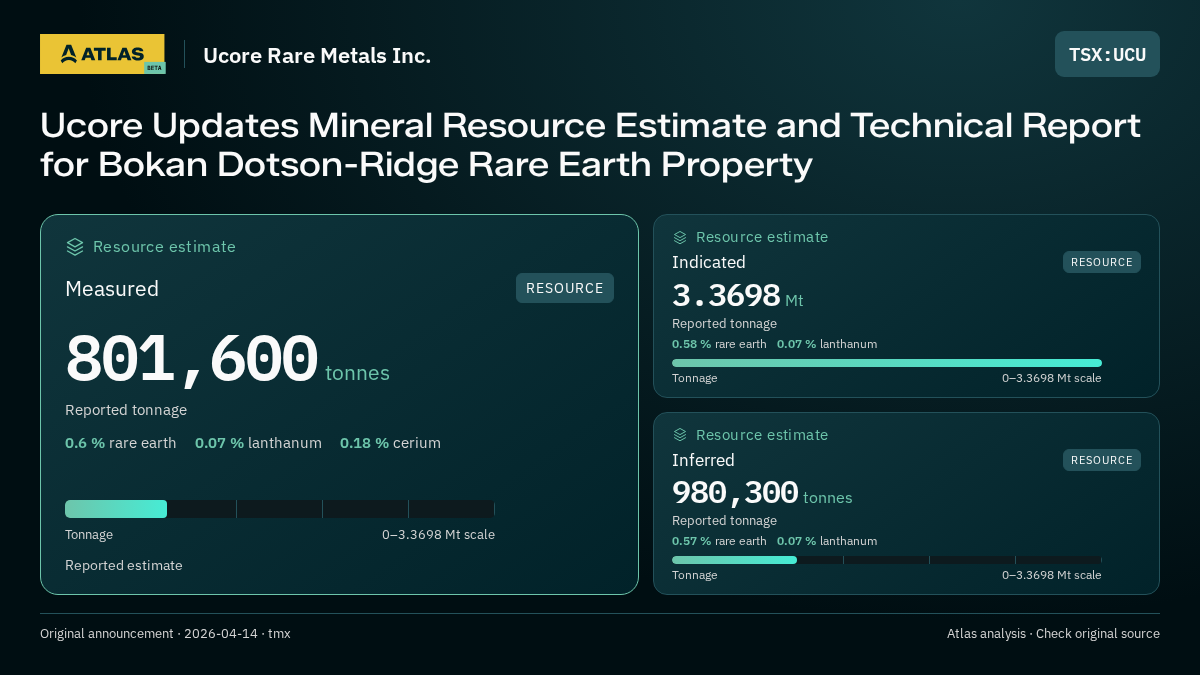Click Tonnage label under Inferred bar

coord(694,575)
